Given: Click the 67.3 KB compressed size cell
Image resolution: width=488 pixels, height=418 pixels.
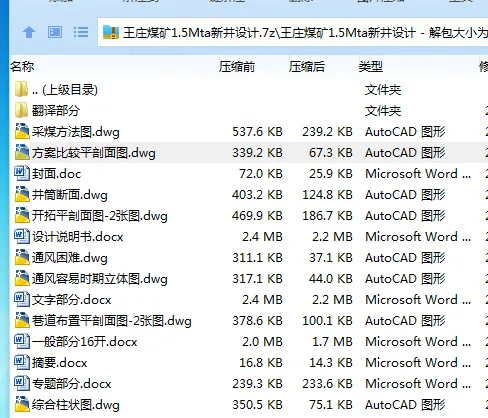Looking at the screenshot, I should point(331,153).
